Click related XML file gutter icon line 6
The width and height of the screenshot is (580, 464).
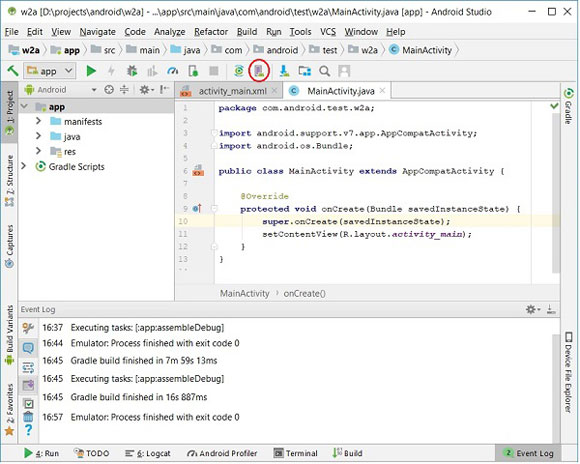point(198,171)
